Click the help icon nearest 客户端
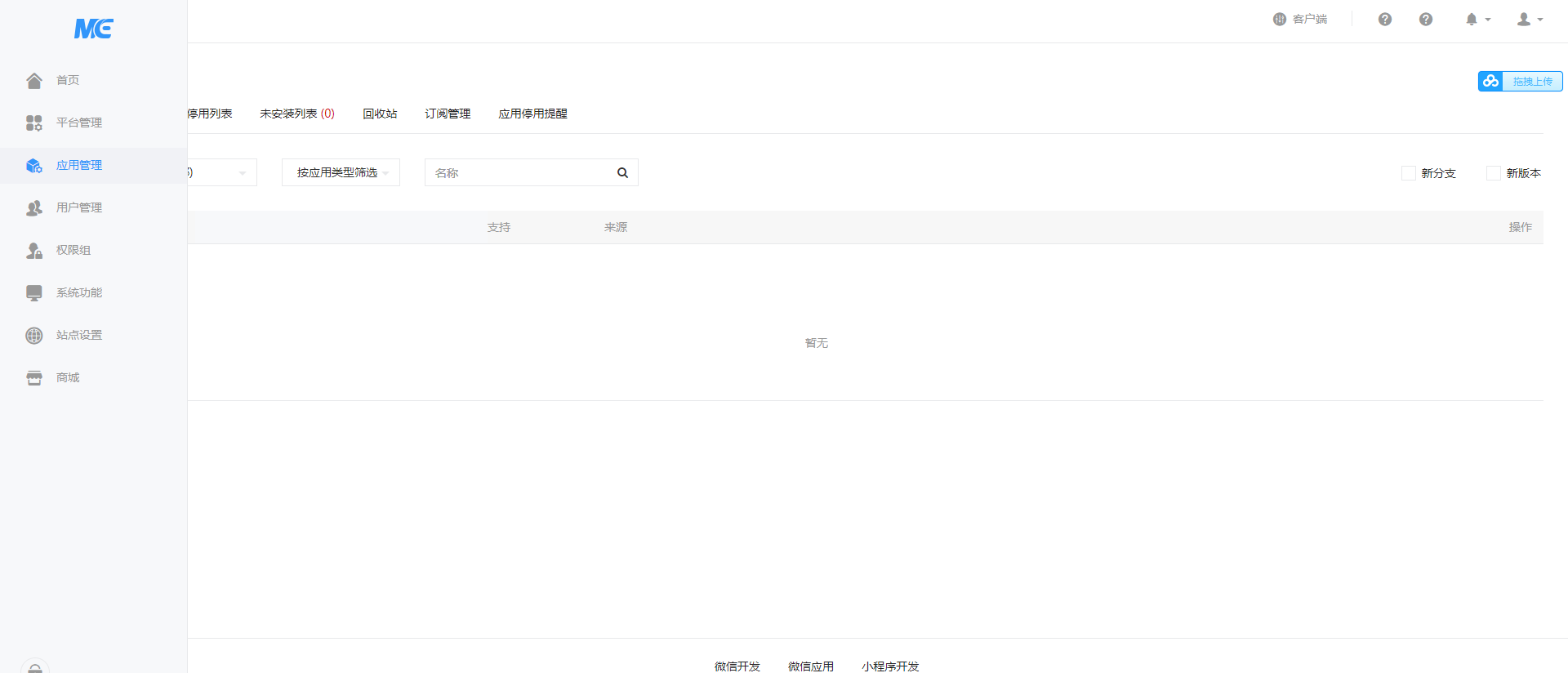 pos(1385,19)
